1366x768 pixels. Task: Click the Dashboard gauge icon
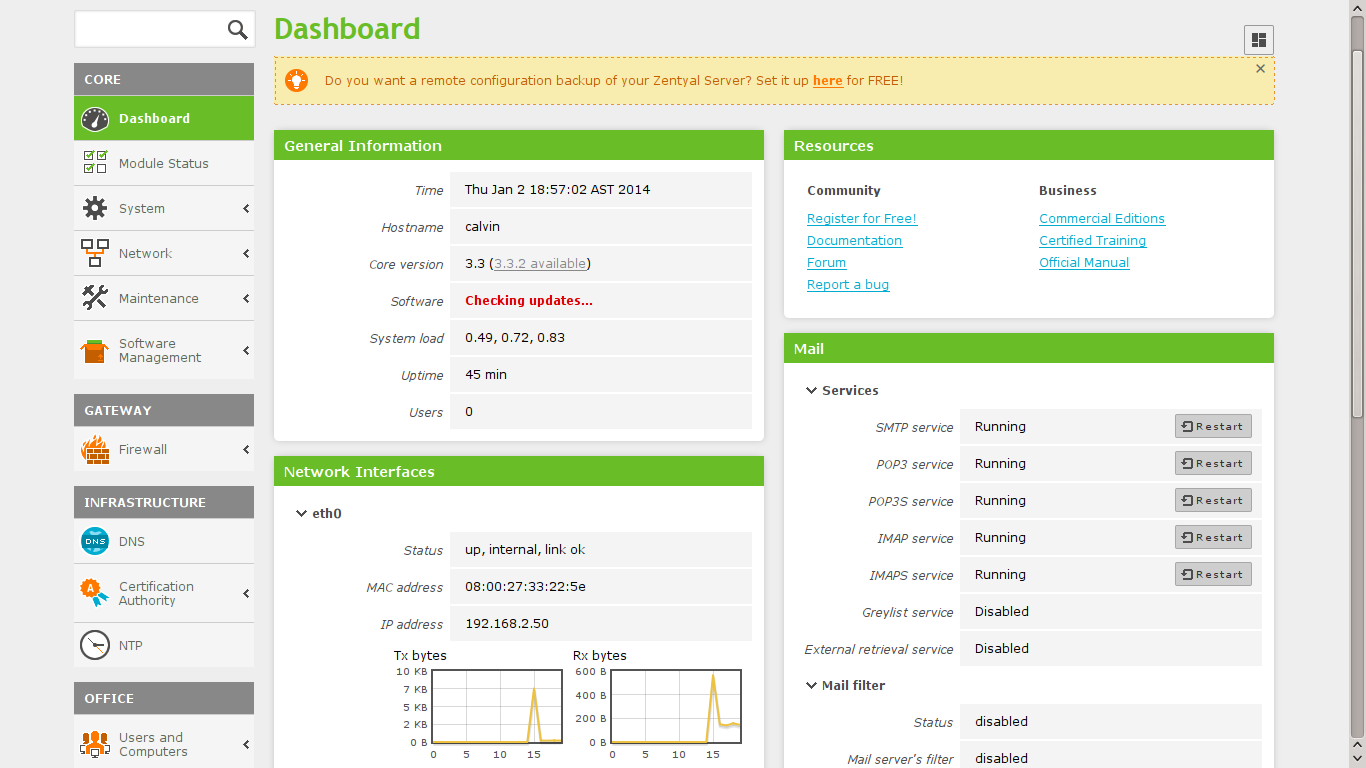pos(95,119)
